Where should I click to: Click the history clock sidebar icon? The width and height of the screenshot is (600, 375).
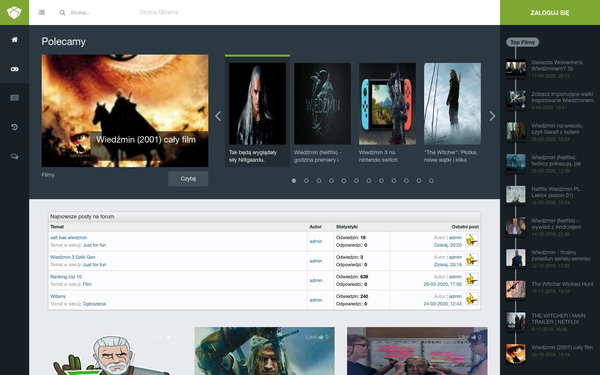click(15, 127)
